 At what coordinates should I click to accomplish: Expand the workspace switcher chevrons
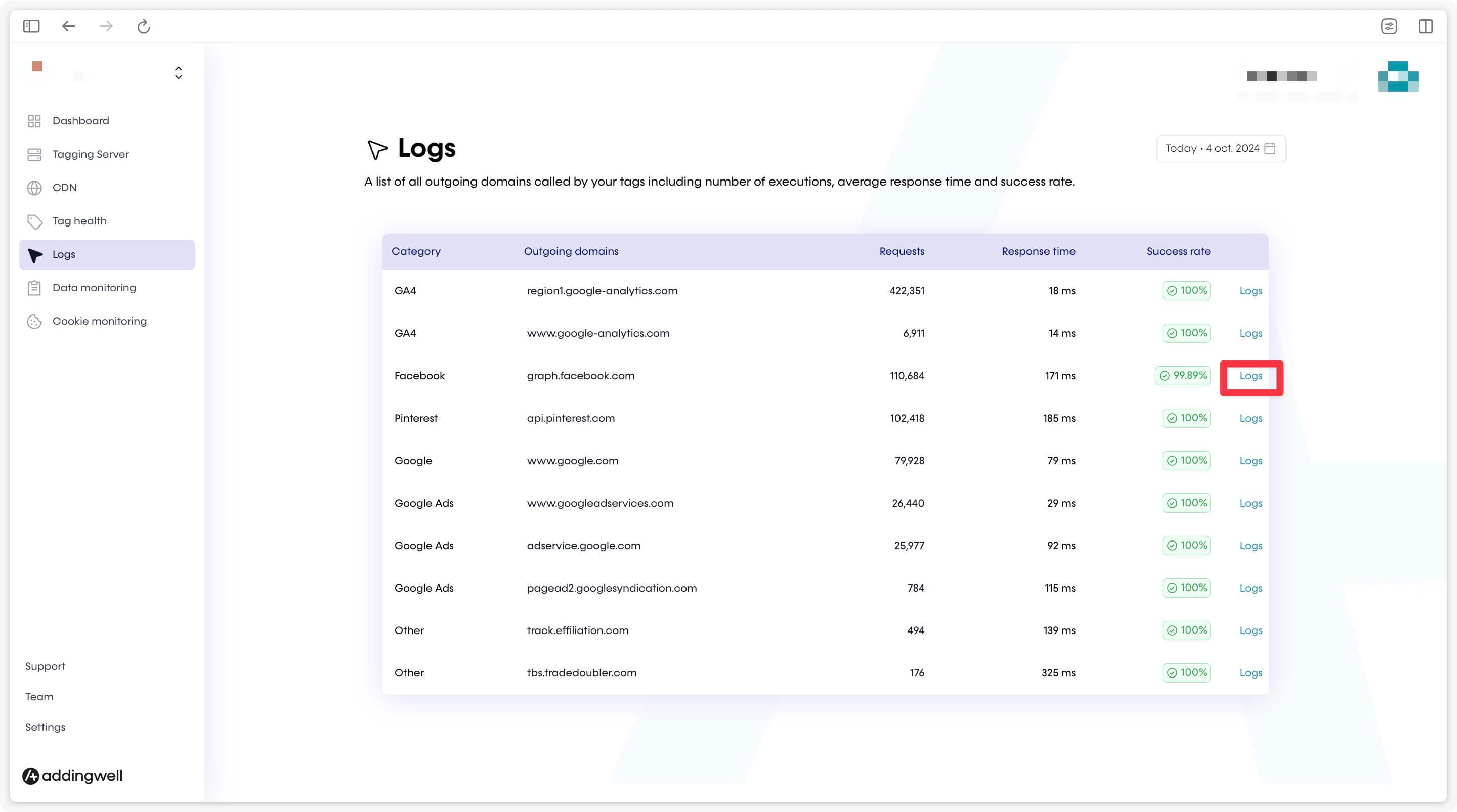point(178,72)
